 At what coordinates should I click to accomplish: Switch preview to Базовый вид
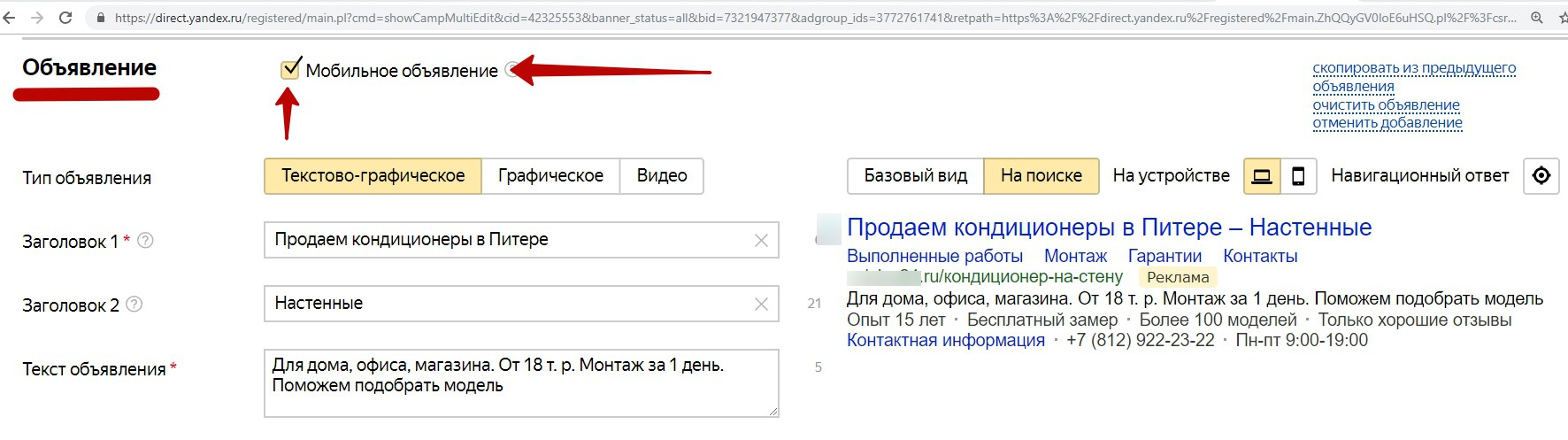point(916,176)
